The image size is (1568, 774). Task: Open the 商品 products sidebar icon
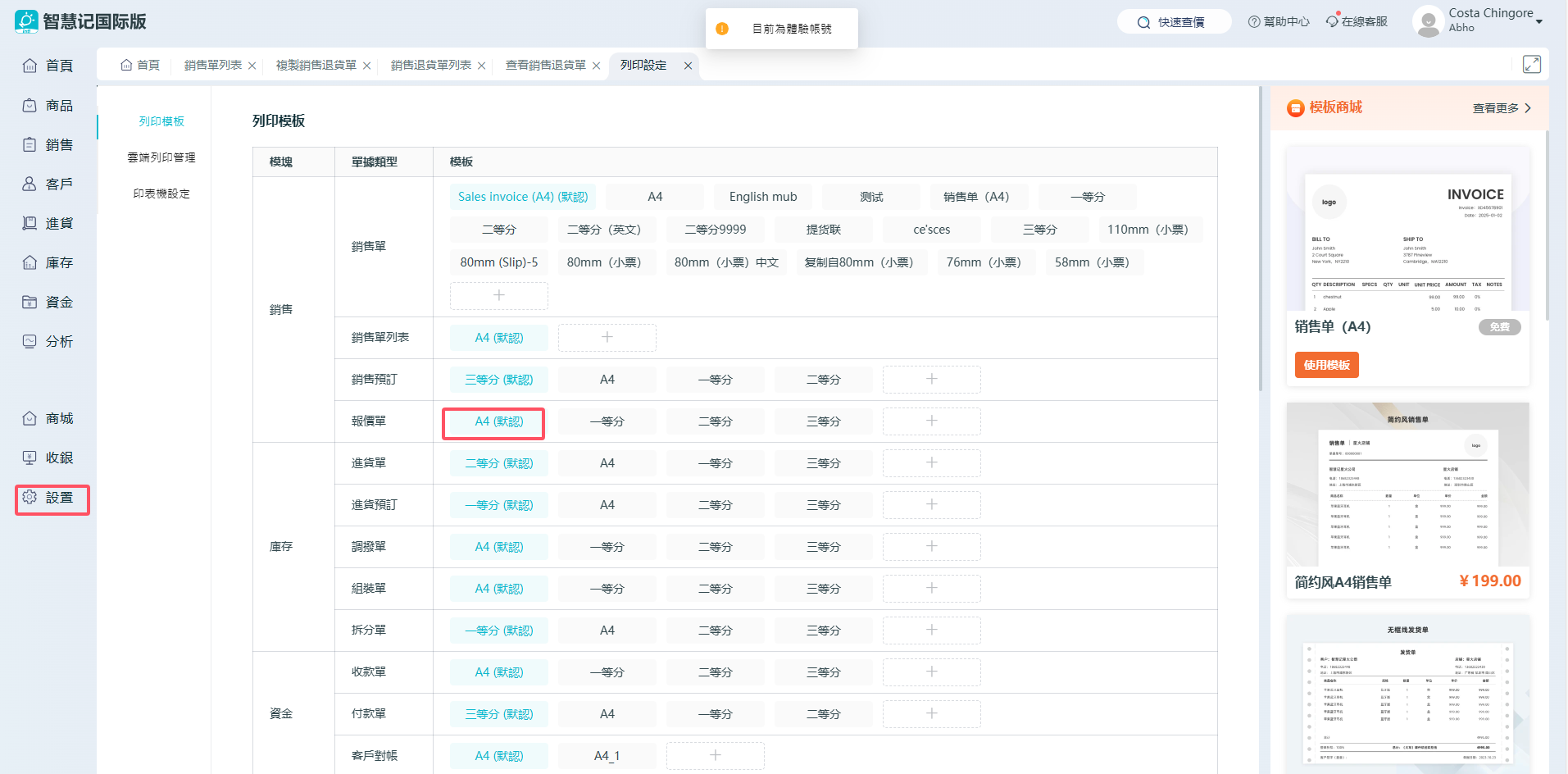[30, 106]
